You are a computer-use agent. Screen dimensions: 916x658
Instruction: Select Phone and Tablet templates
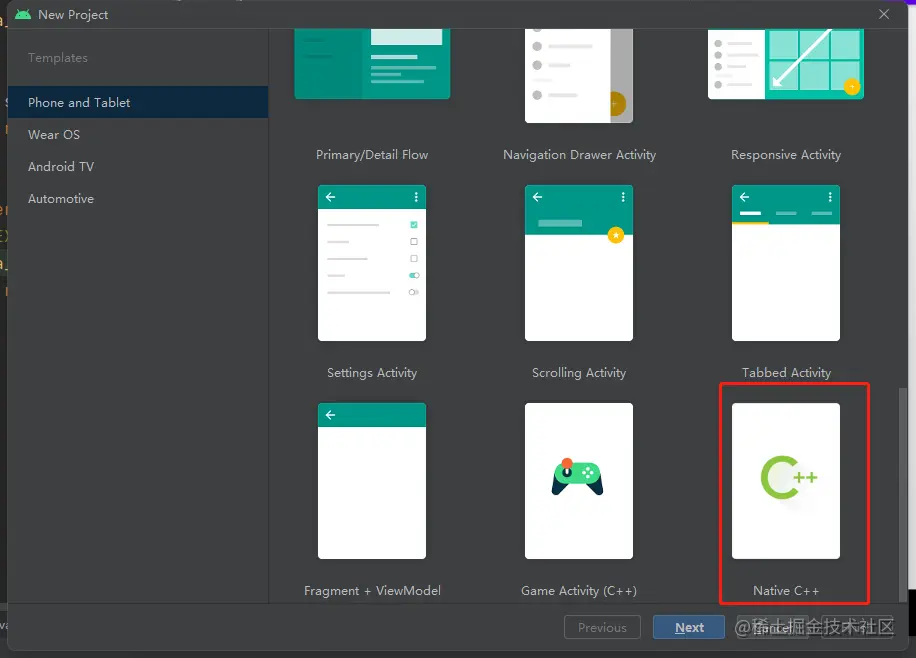tap(138, 102)
